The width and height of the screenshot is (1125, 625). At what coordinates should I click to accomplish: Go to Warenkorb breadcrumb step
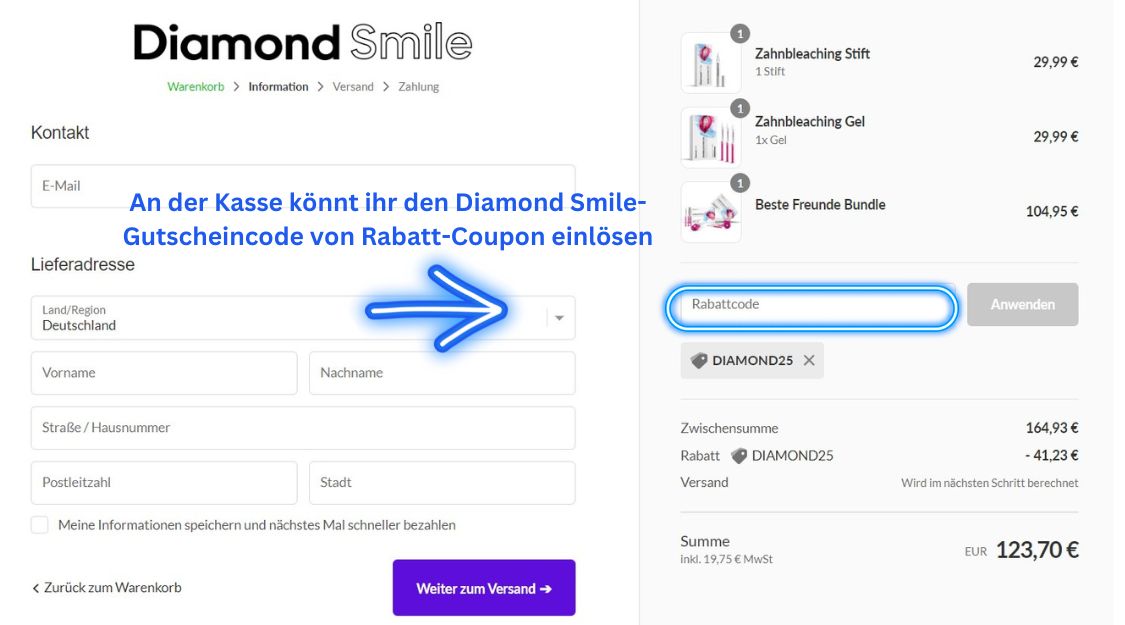[196, 87]
